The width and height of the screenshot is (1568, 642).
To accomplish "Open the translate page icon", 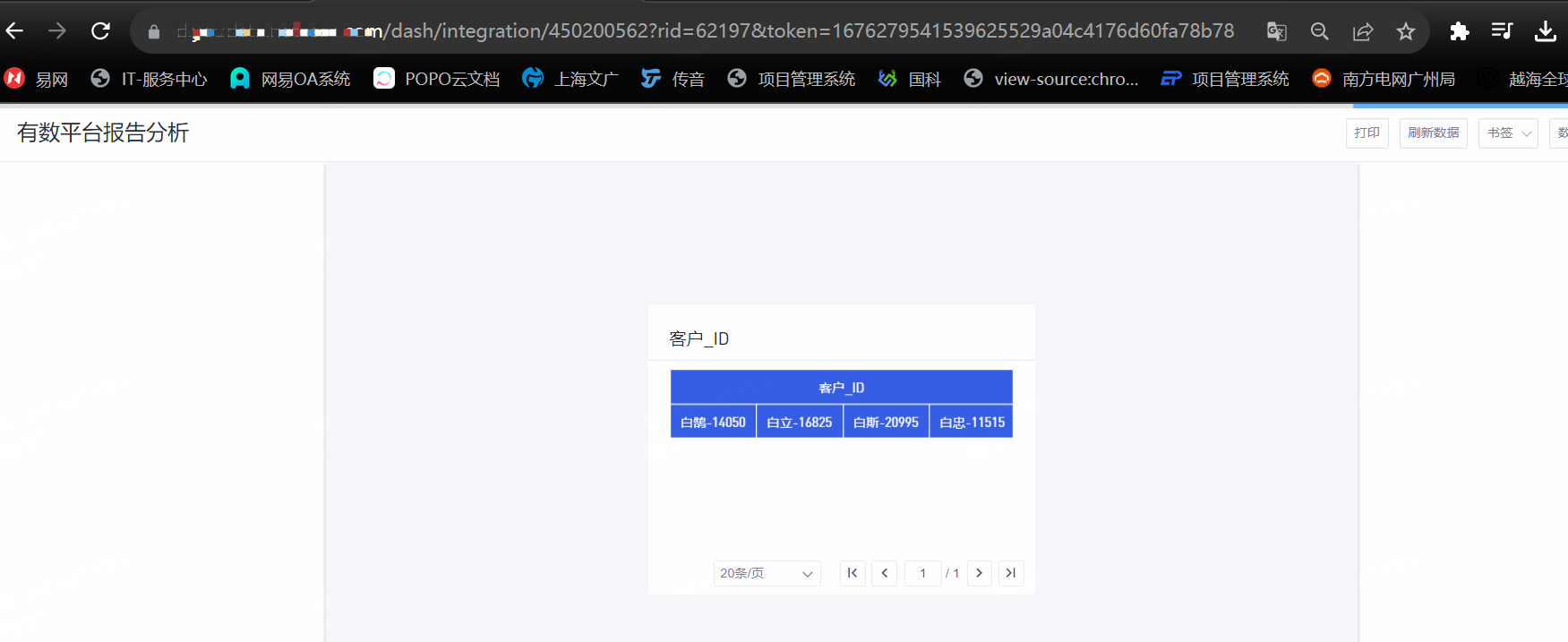I will coord(1277,32).
